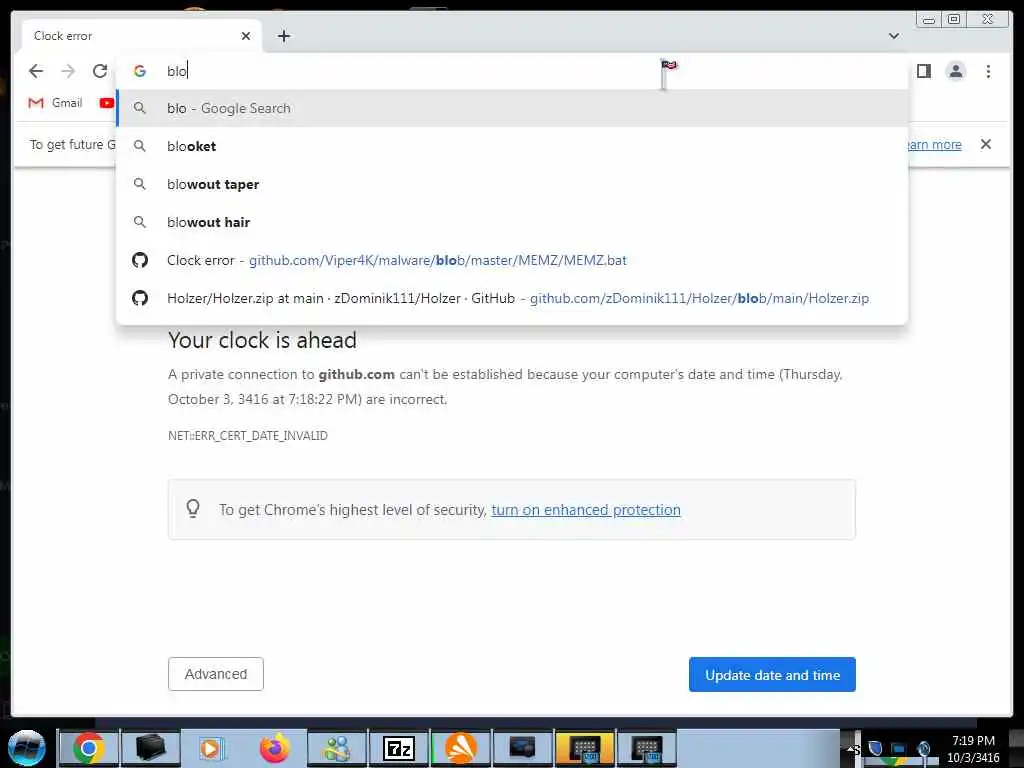The height and width of the screenshot is (768, 1024).
Task: Click the Advanced button
Action: click(216, 674)
